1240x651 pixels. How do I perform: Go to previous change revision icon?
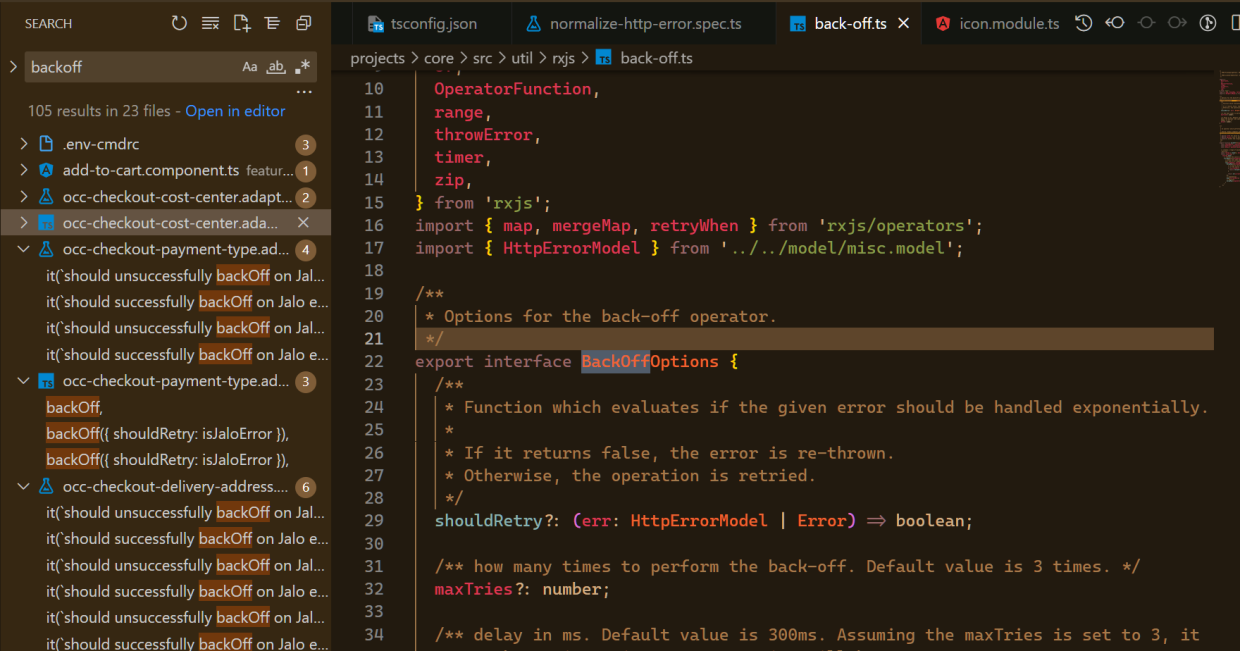click(1115, 23)
